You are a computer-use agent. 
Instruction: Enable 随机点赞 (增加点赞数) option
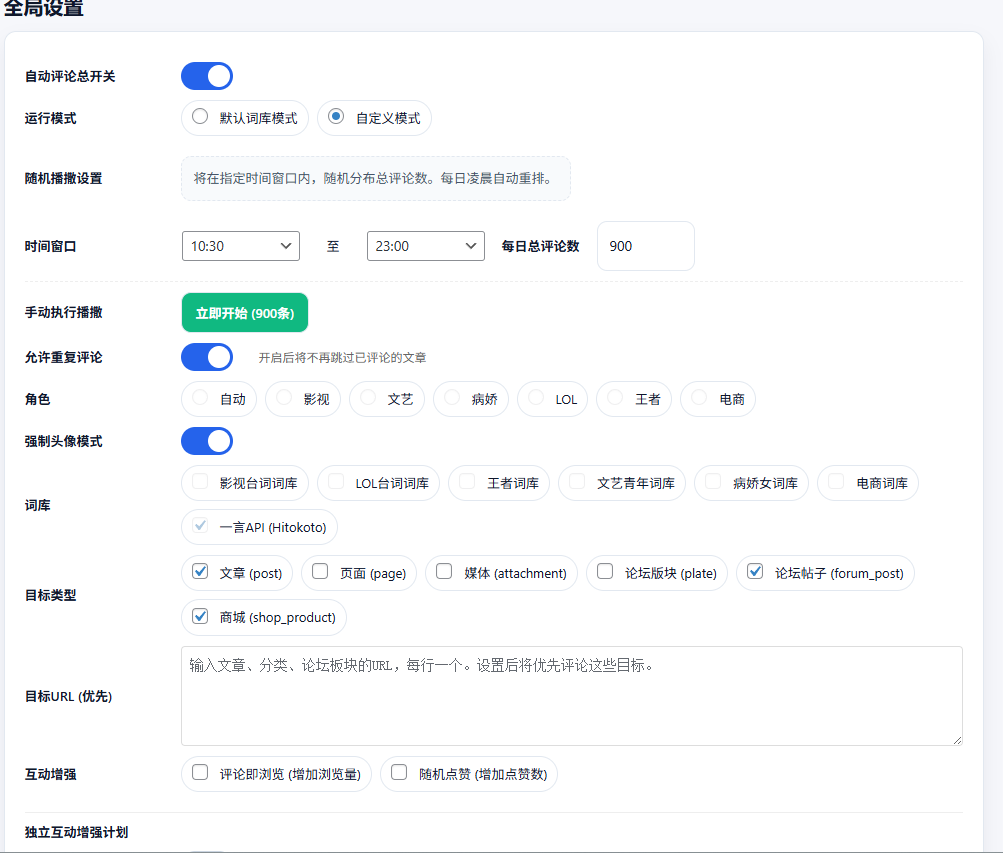[399, 773]
